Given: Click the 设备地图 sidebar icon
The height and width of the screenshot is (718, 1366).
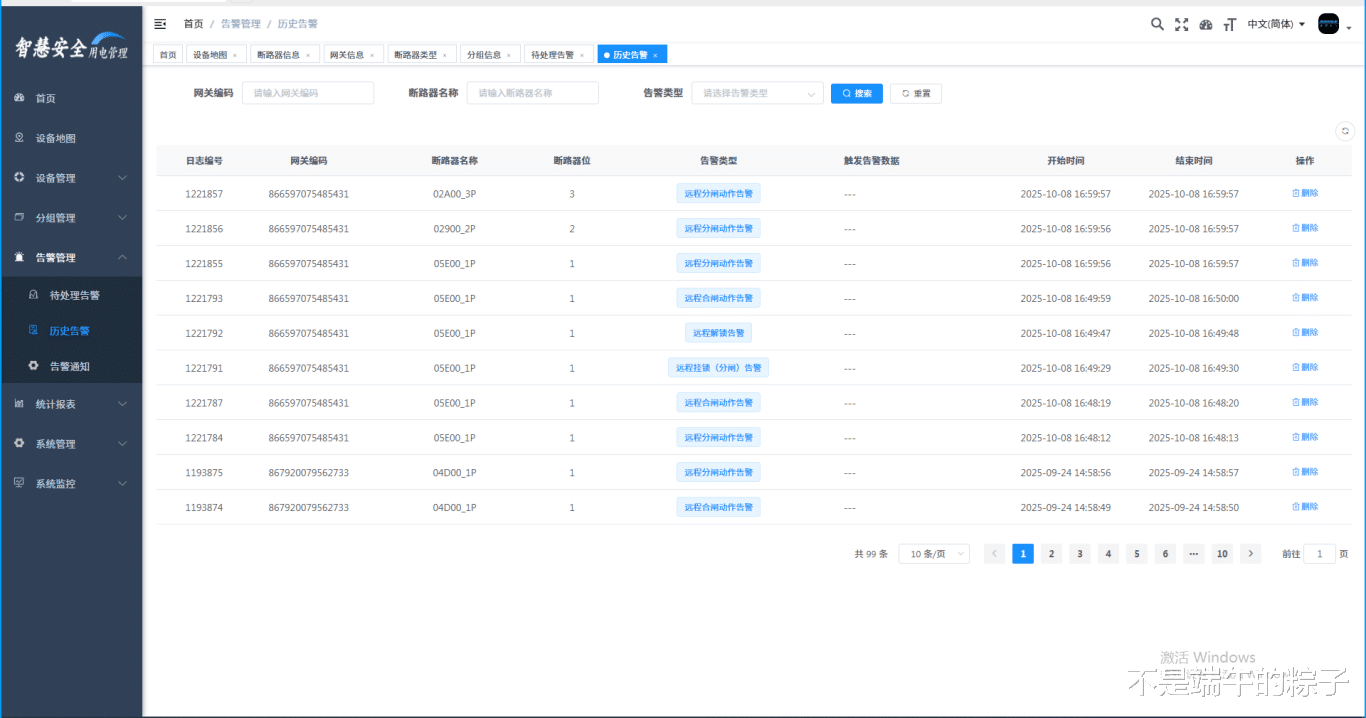Looking at the screenshot, I should click(19, 138).
